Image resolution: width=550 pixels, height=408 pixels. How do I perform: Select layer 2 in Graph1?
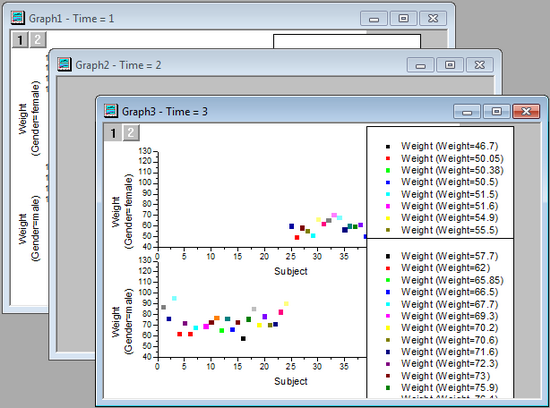pyautogui.click(x=38, y=40)
